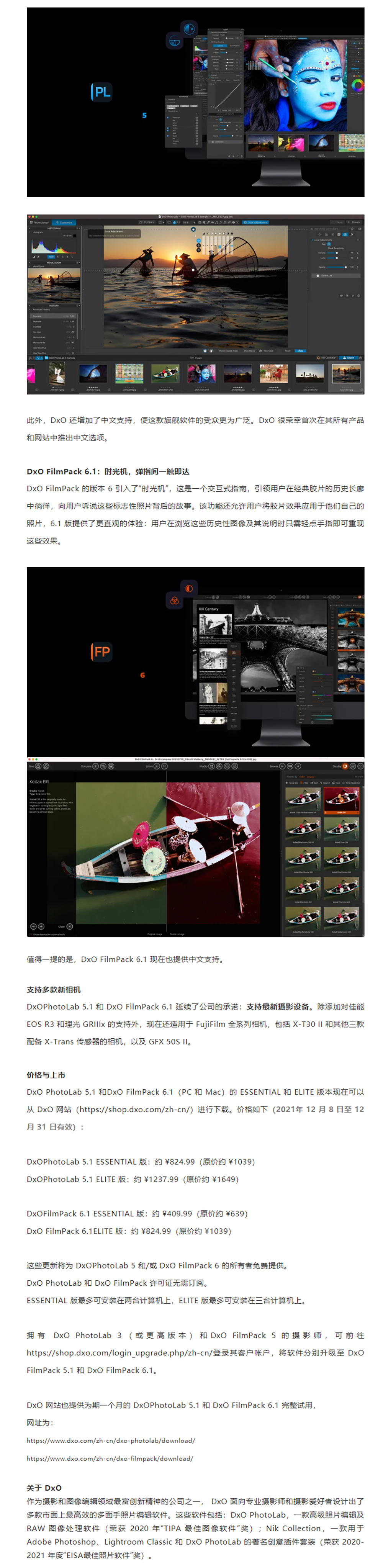Click Nik Collection button in PhotoLab

coord(327,358)
